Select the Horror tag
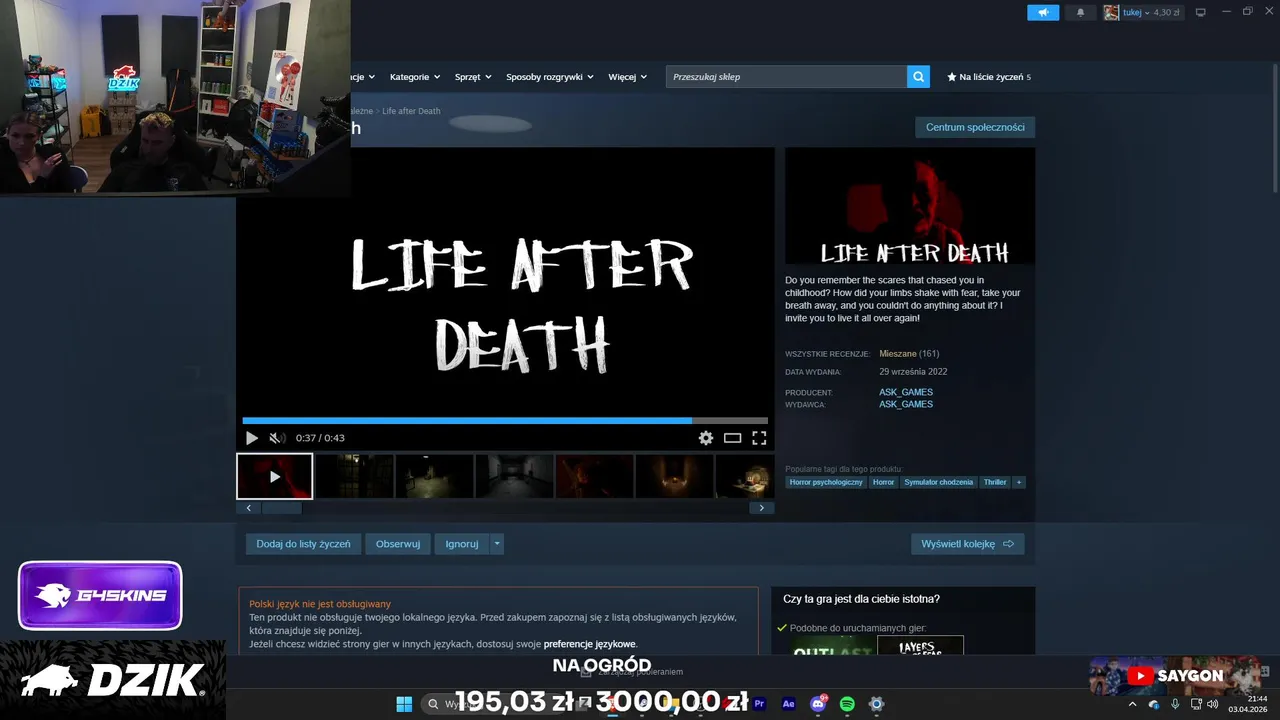The width and height of the screenshot is (1280, 720). click(x=883, y=482)
